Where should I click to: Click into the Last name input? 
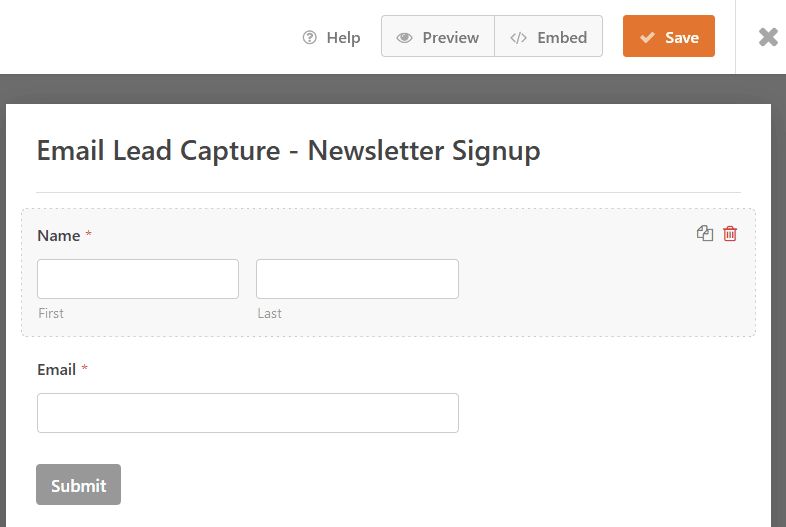pyautogui.click(x=357, y=279)
